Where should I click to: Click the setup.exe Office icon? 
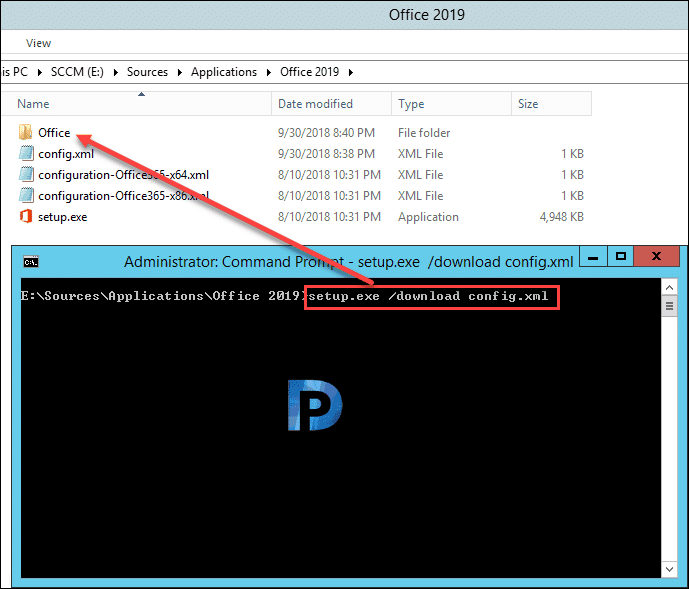click(26, 216)
